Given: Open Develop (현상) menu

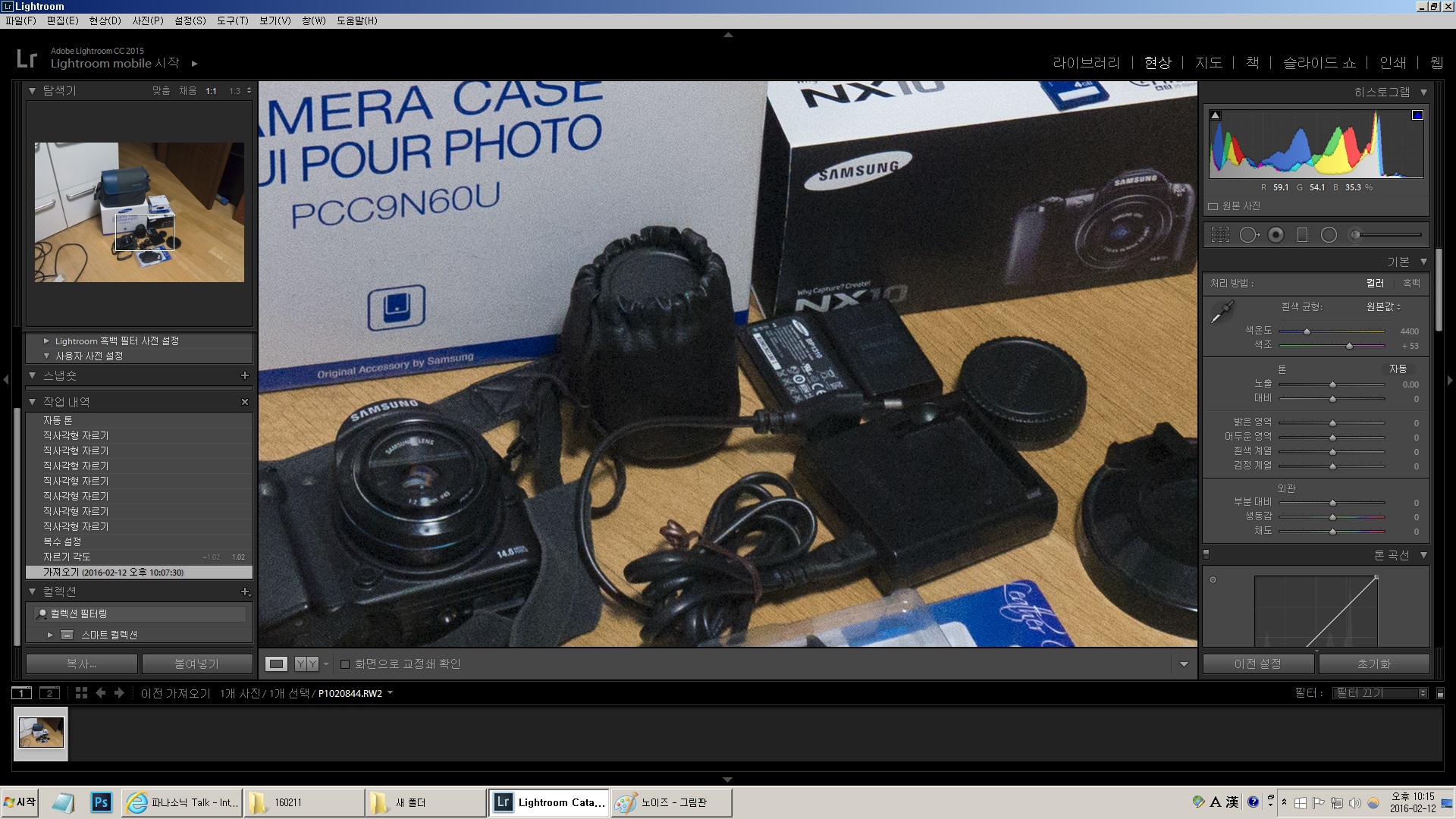Looking at the screenshot, I should [x=105, y=20].
